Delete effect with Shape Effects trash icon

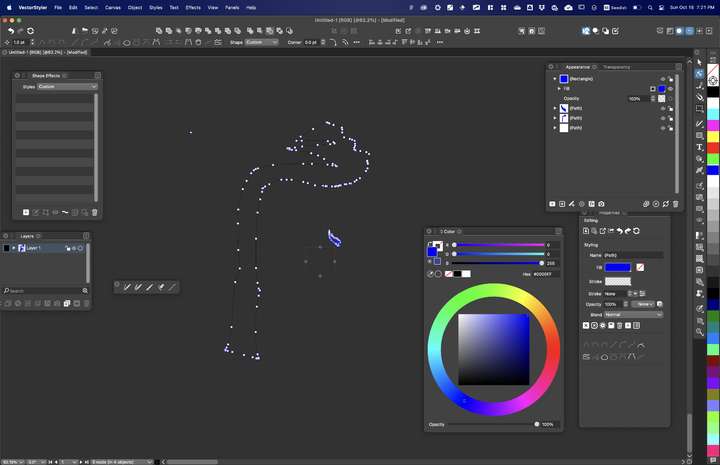tap(95, 213)
